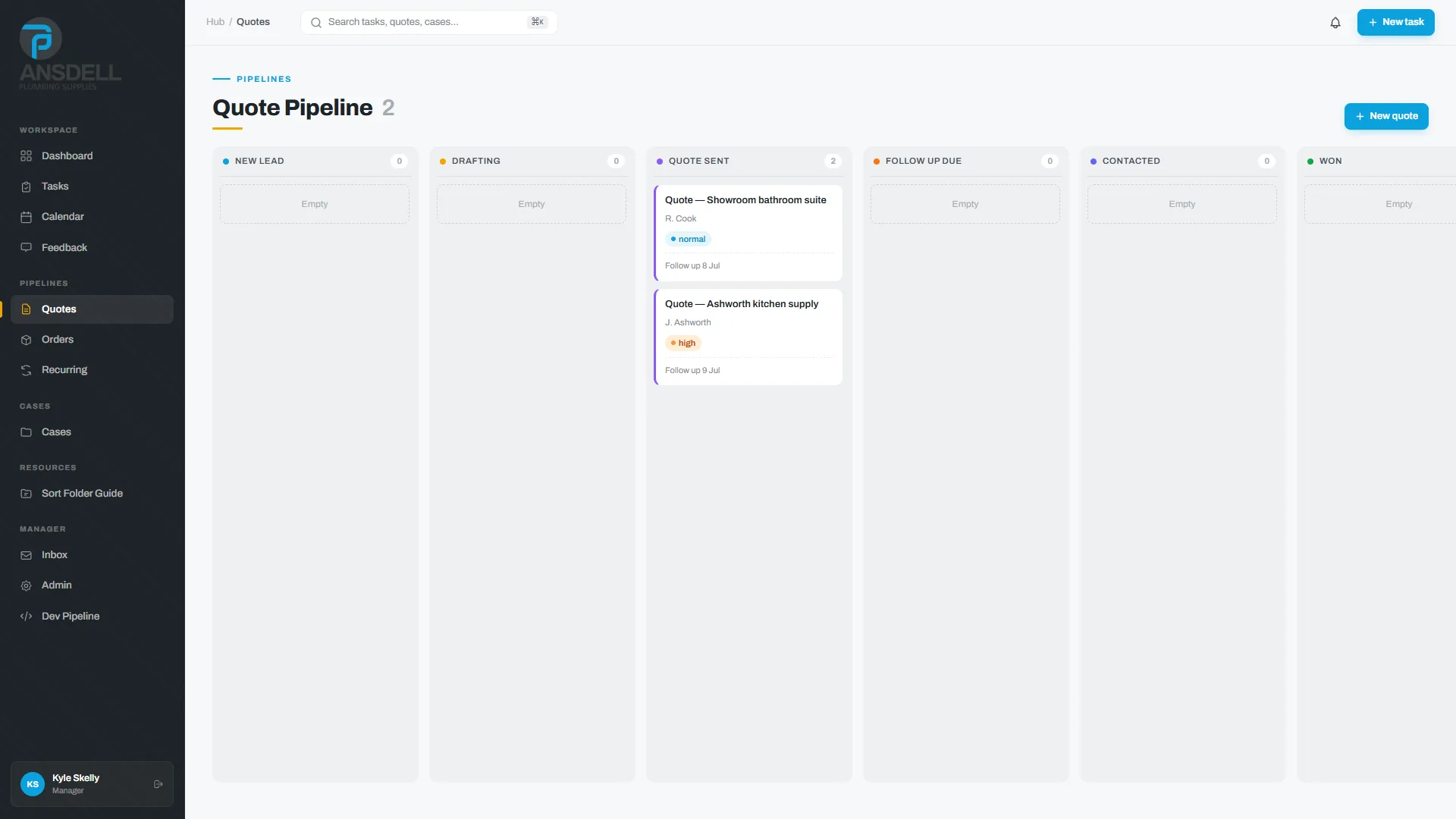Click the Ansdell logo icon
The height and width of the screenshot is (819, 1456).
tap(41, 39)
